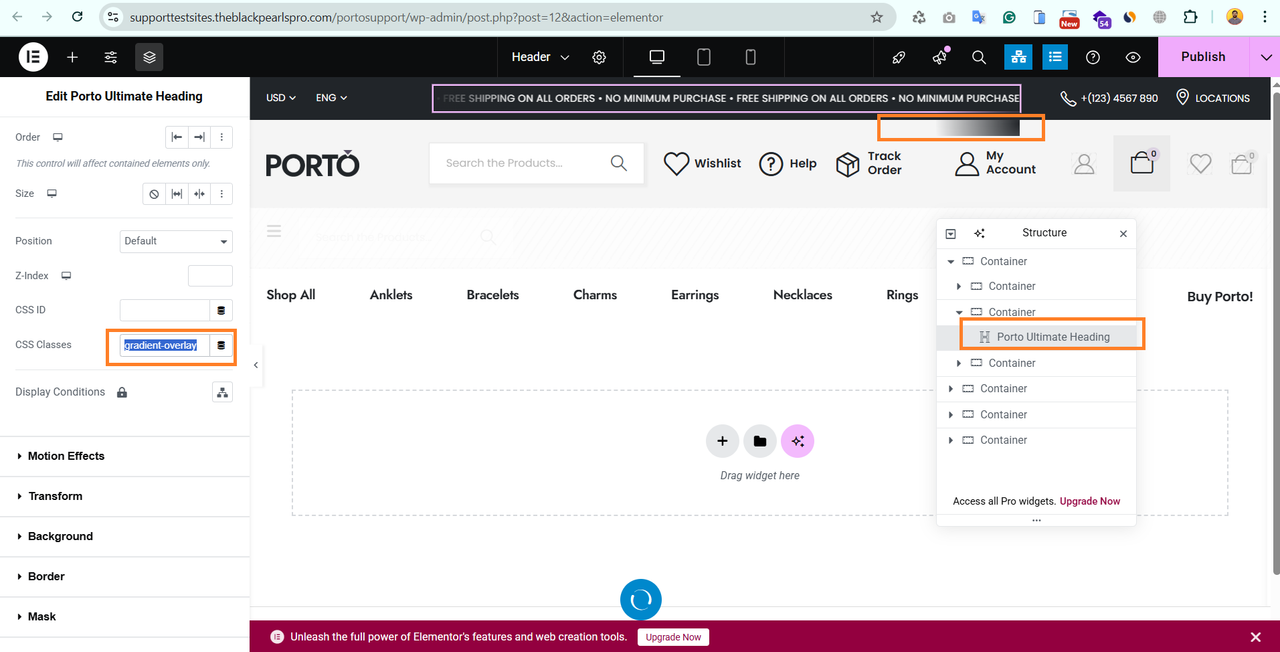Click the Shop All menu item
Viewport: 1280px width, 652px height.
[291, 295]
